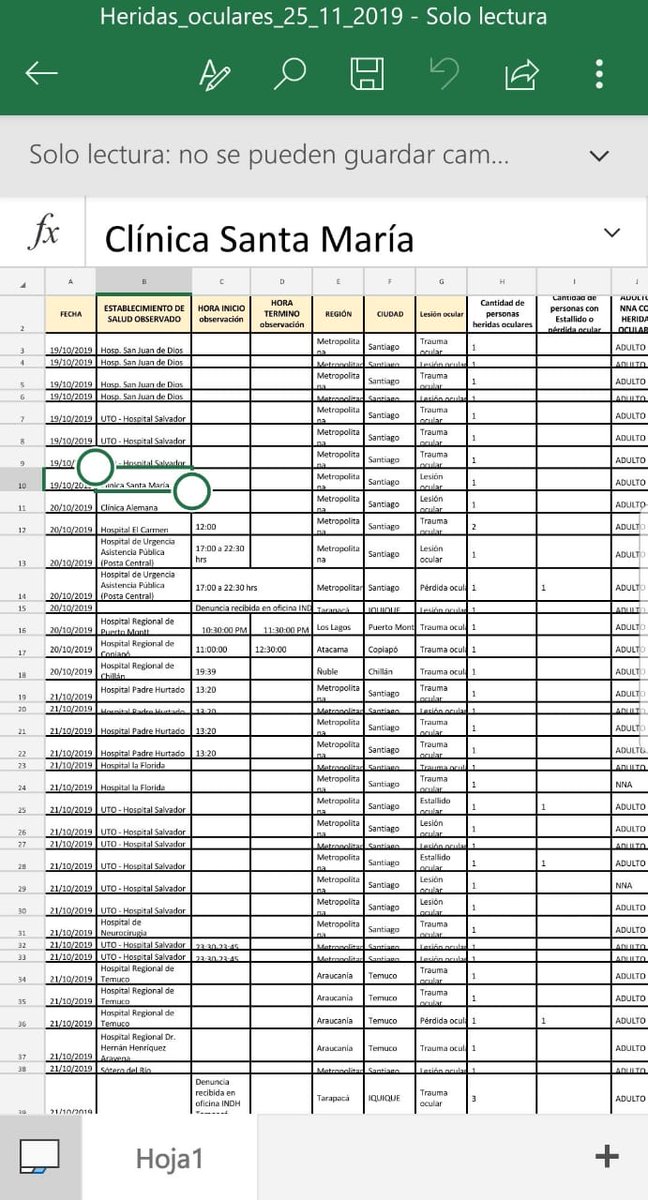The height and width of the screenshot is (1200, 648).
Task: Tap the sheet view icon beside Hoja1
Action: (40, 1157)
